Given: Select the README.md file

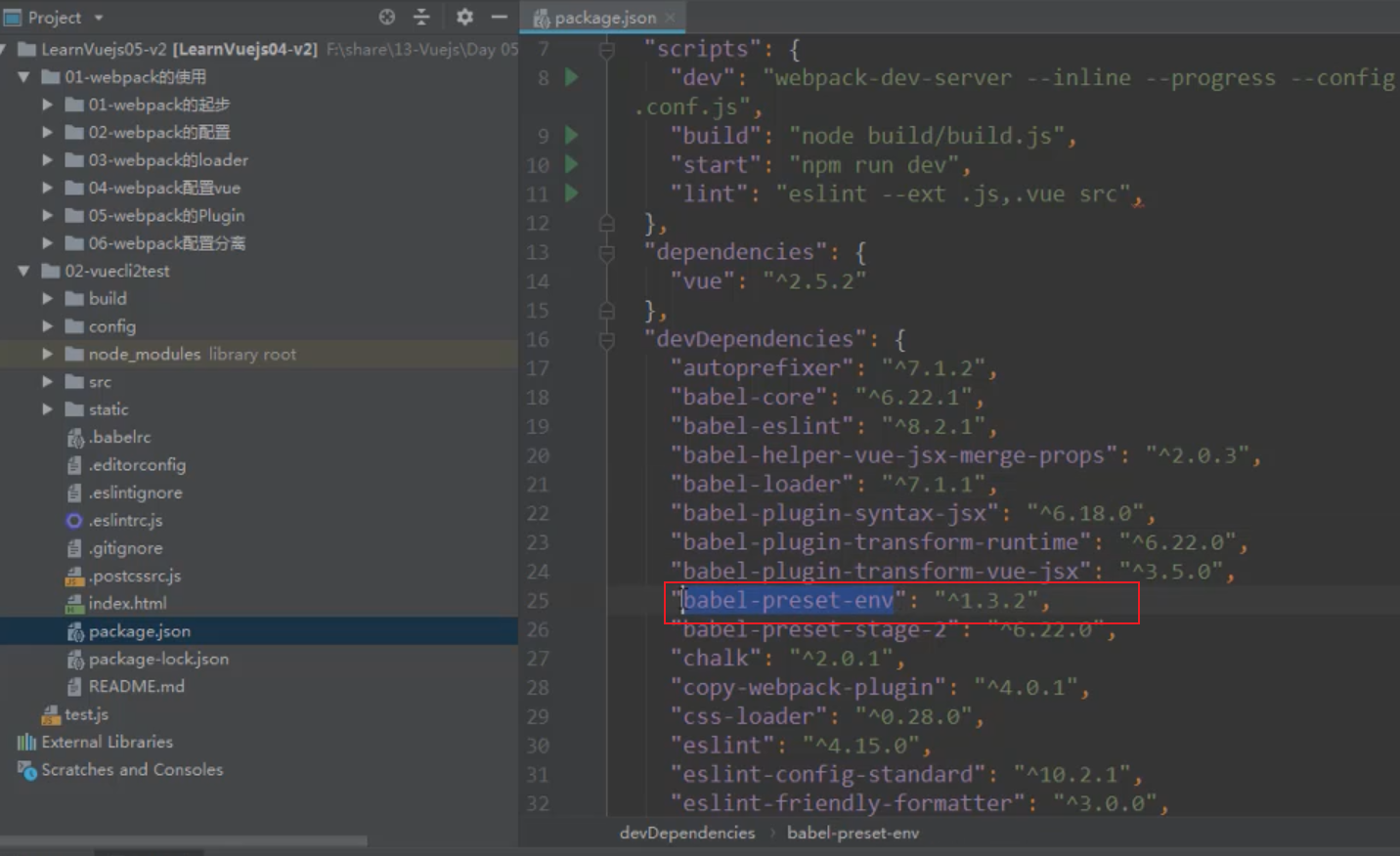Looking at the screenshot, I should [136, 686].
